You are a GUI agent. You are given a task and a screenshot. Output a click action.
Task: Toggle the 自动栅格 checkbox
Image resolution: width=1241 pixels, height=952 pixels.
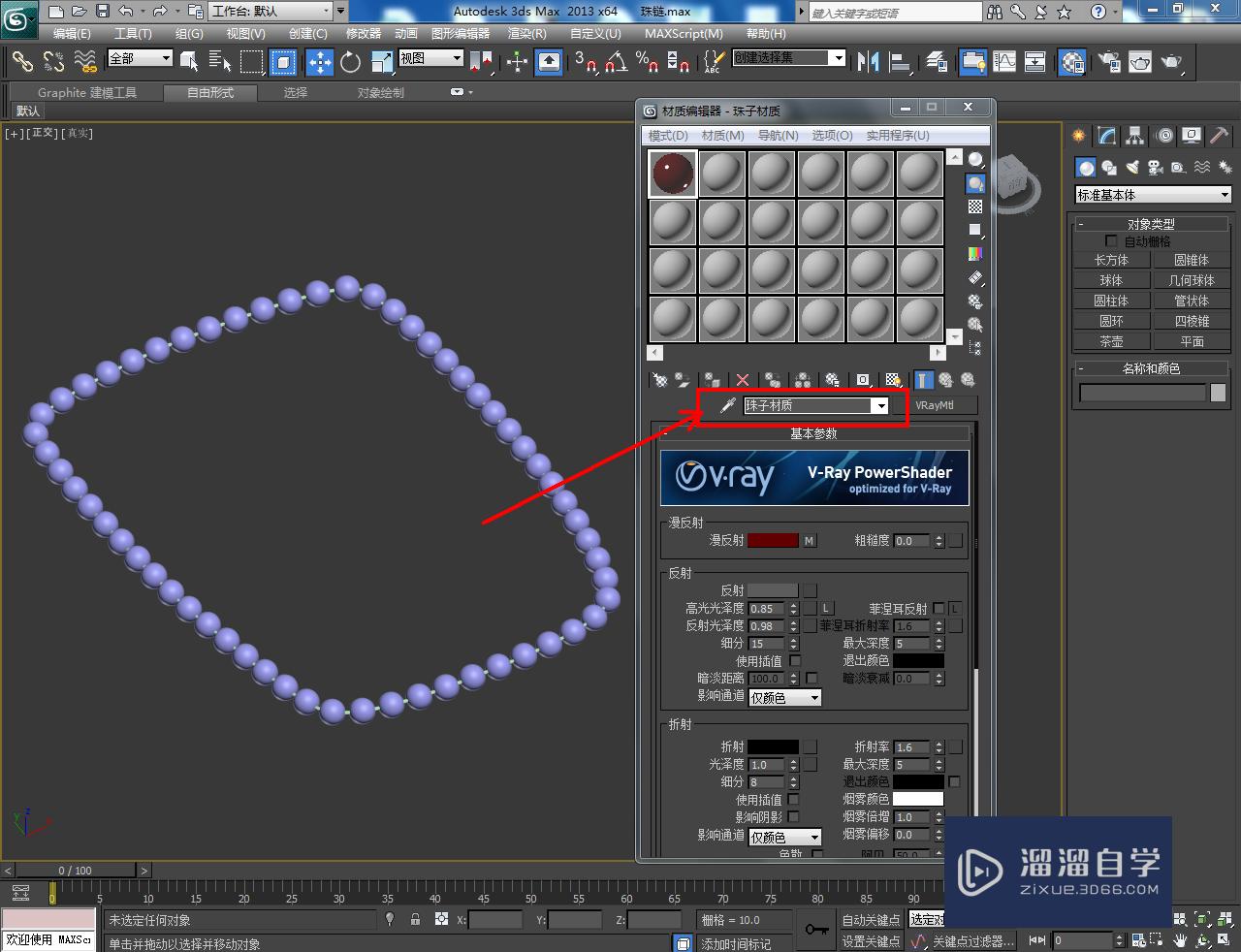(x=1111, y=240)
